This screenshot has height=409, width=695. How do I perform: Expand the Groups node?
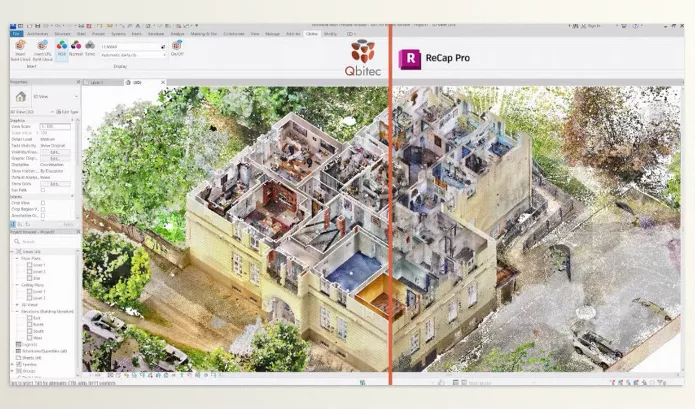click(12, 371)
